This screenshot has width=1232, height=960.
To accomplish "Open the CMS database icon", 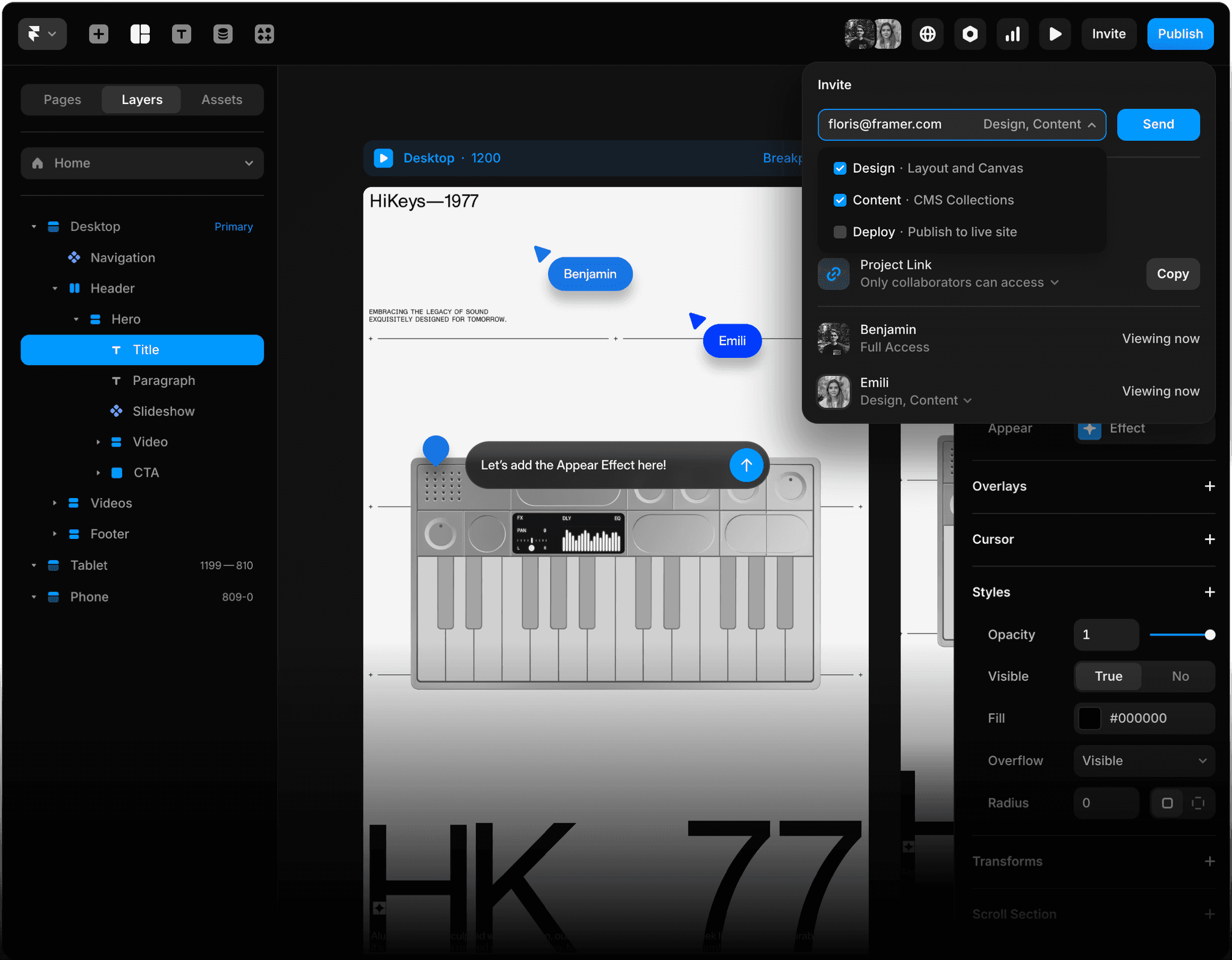I will [x=223, y=34].
